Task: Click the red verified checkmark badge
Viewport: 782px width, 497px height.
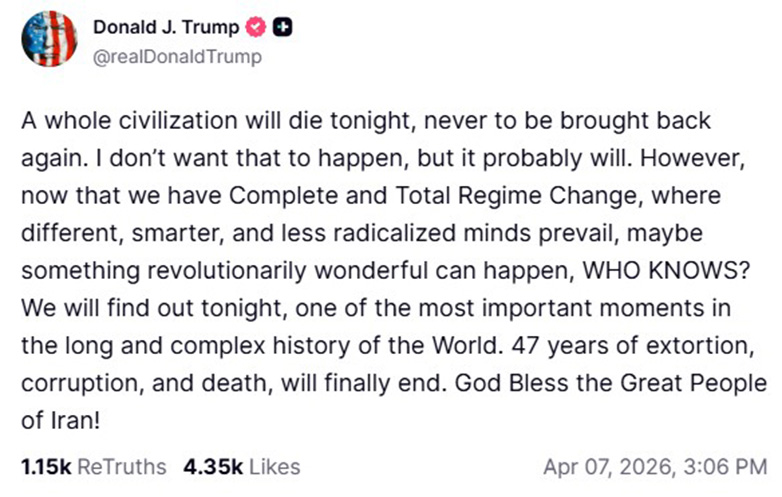Action: tap(257, 28)
